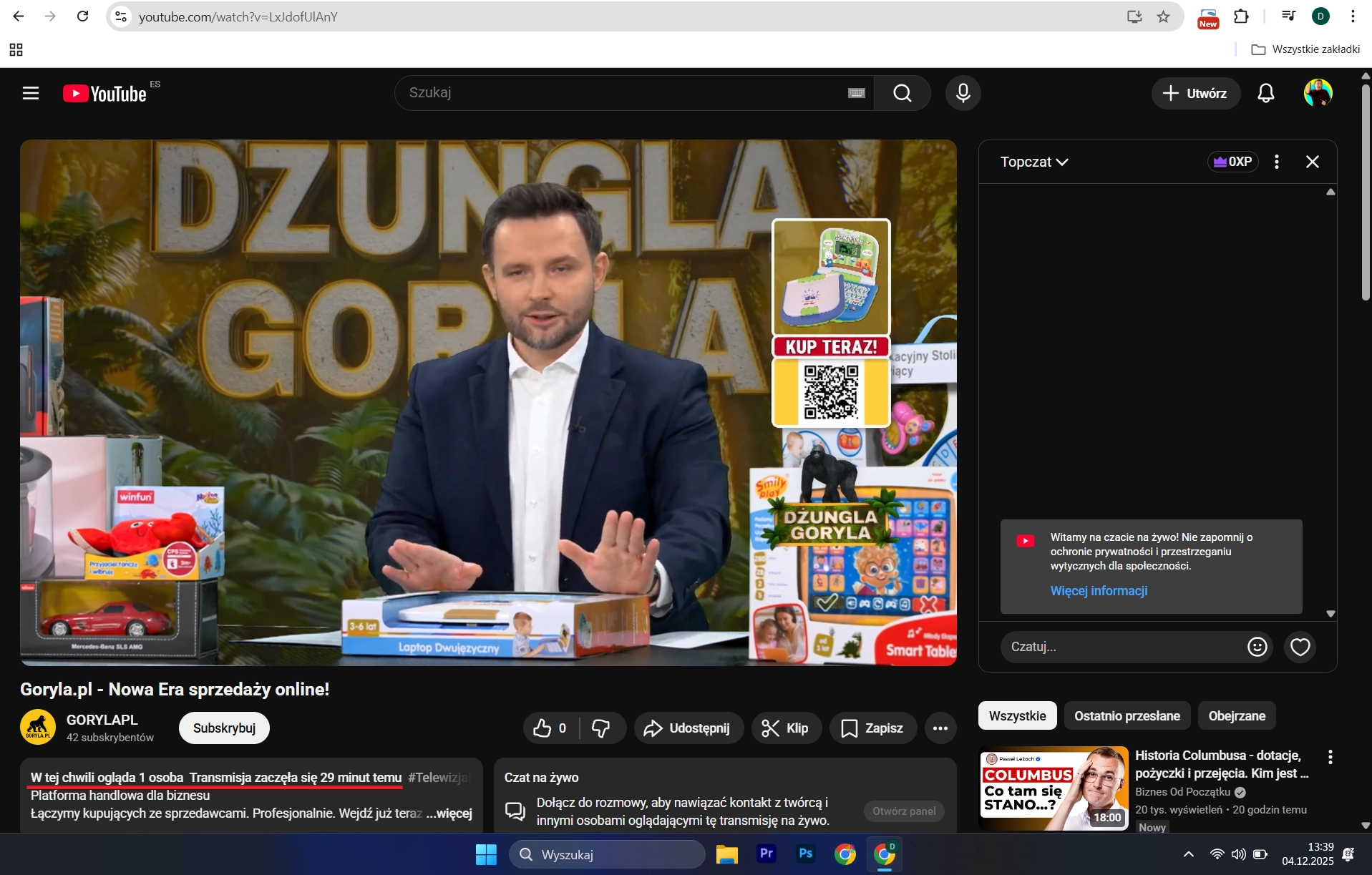The height and width of the screenshot is (875, 1372).
Task: Click the search magnifier button
Action: pyautogui.click(x=902, y=93)
